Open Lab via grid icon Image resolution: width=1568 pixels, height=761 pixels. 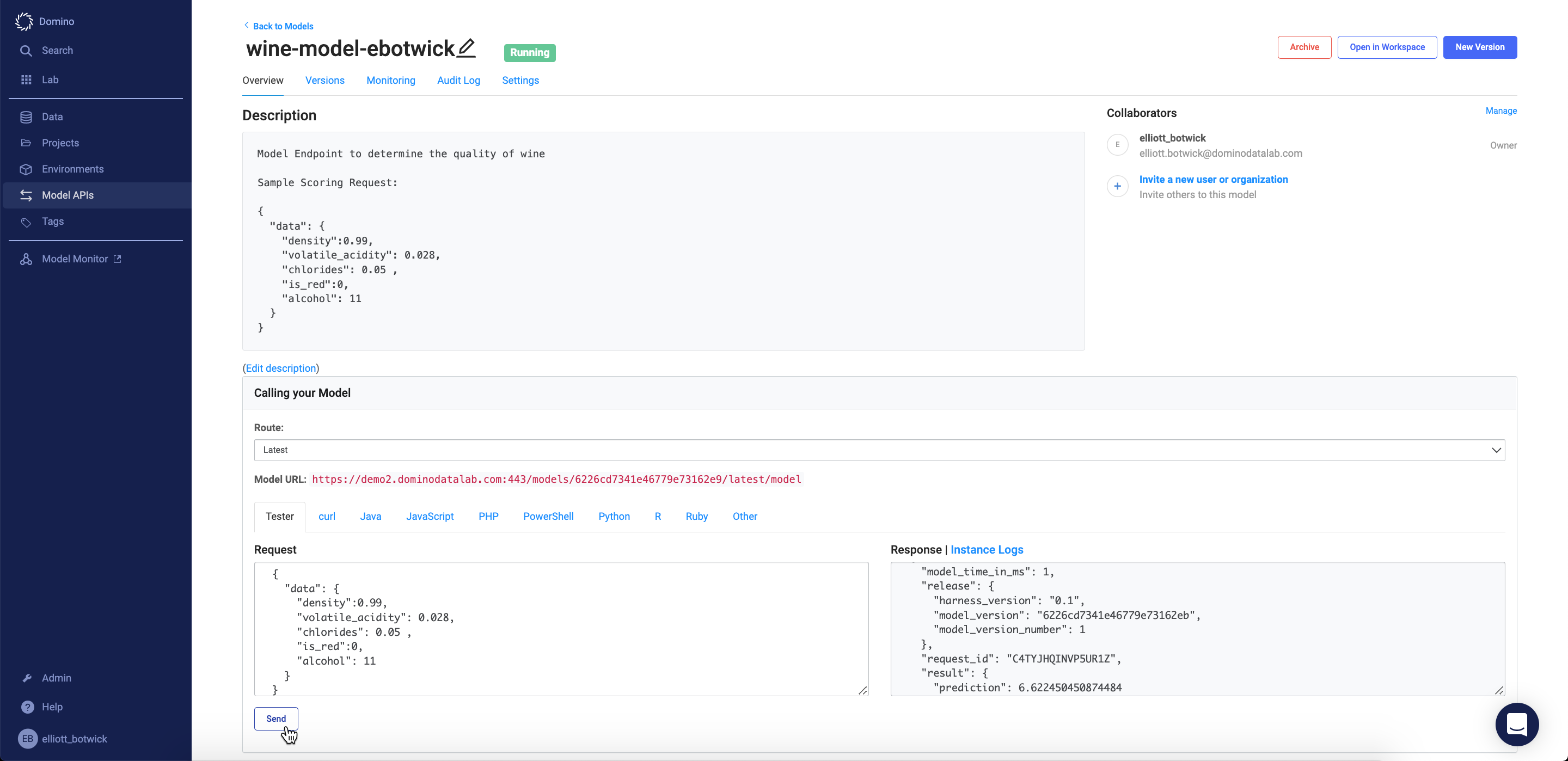click(x=26, y=80)
